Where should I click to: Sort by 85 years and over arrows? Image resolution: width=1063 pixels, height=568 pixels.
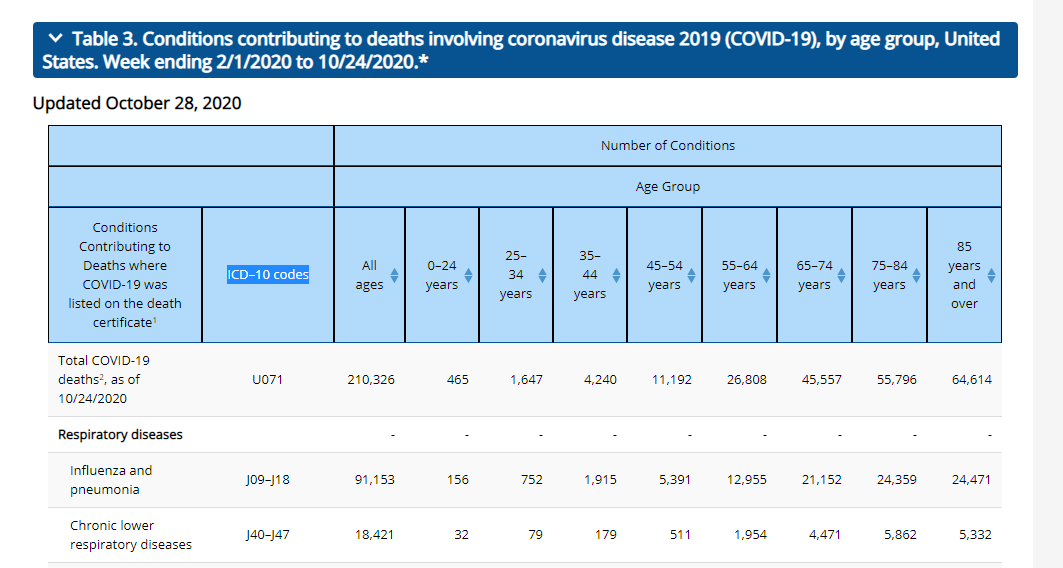pyautogui.click(x=991, y=275)
